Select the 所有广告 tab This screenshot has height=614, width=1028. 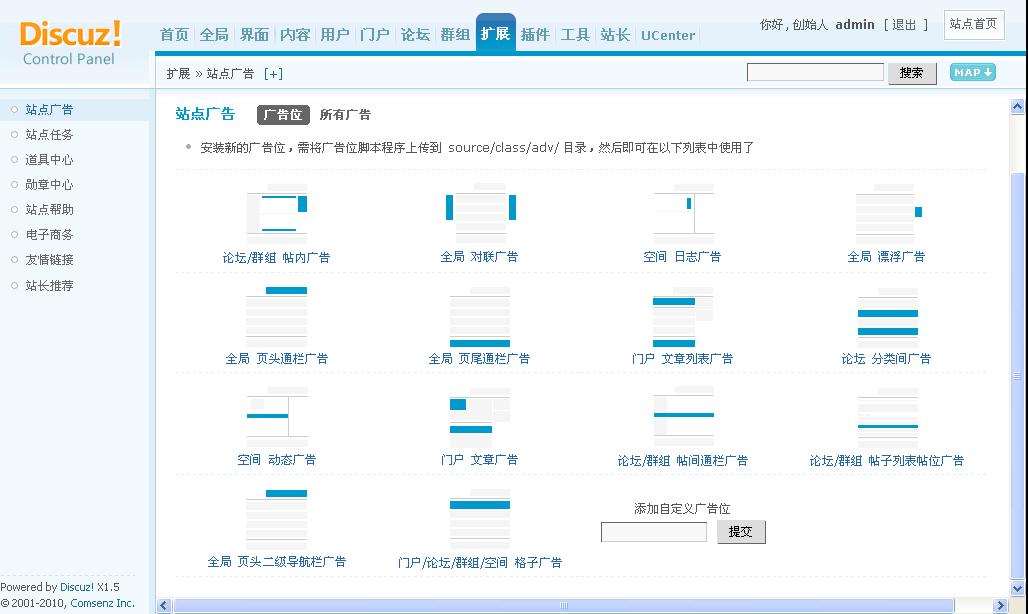[346, 115]
